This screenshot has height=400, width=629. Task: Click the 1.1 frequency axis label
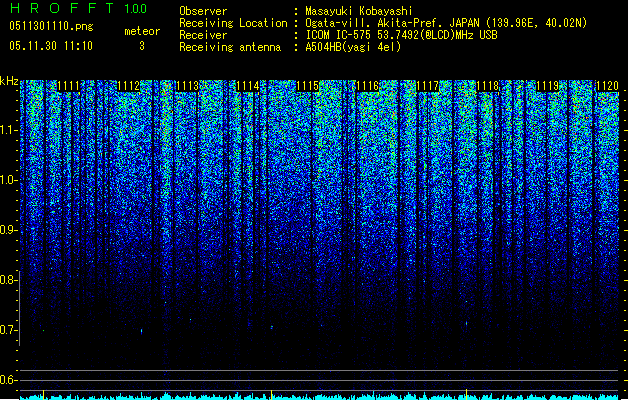click(9, 130)
